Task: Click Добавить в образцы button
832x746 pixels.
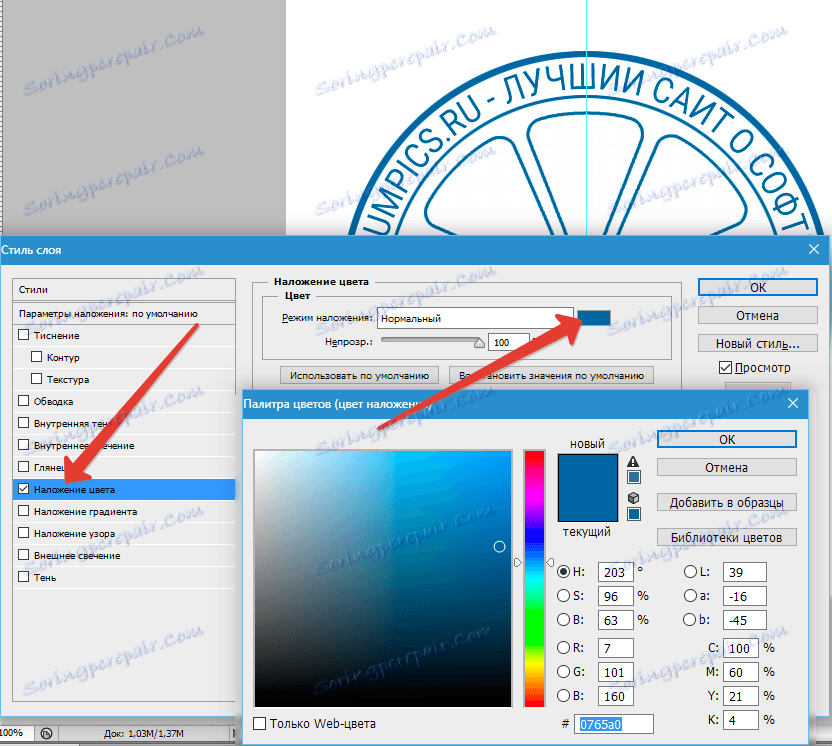Action: point(726,502)
